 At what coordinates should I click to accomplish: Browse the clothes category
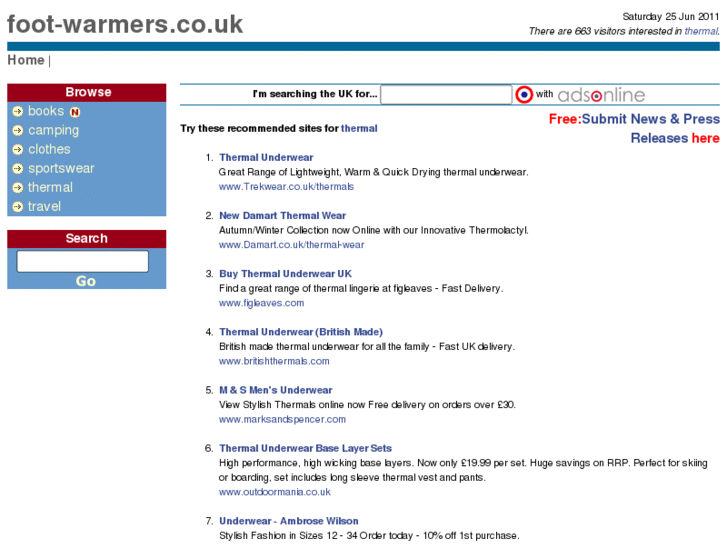[49, 149]
